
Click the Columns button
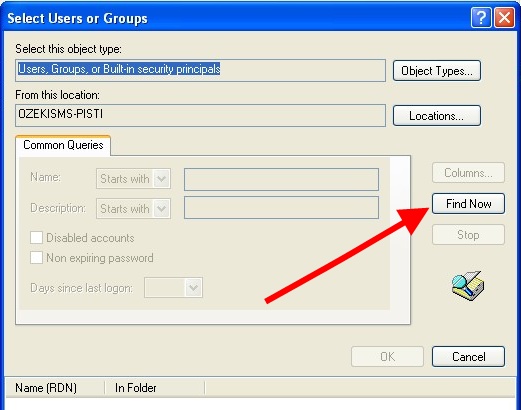tap(468, 173)
